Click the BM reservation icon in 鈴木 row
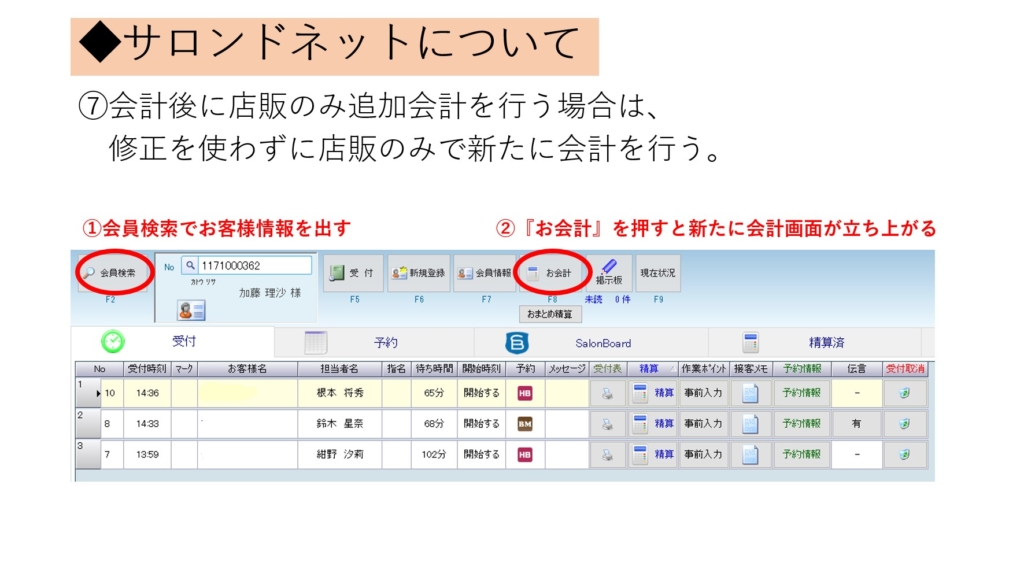Image resolution: width=1024 pixels, height=573 pixels. coord(525,424)
